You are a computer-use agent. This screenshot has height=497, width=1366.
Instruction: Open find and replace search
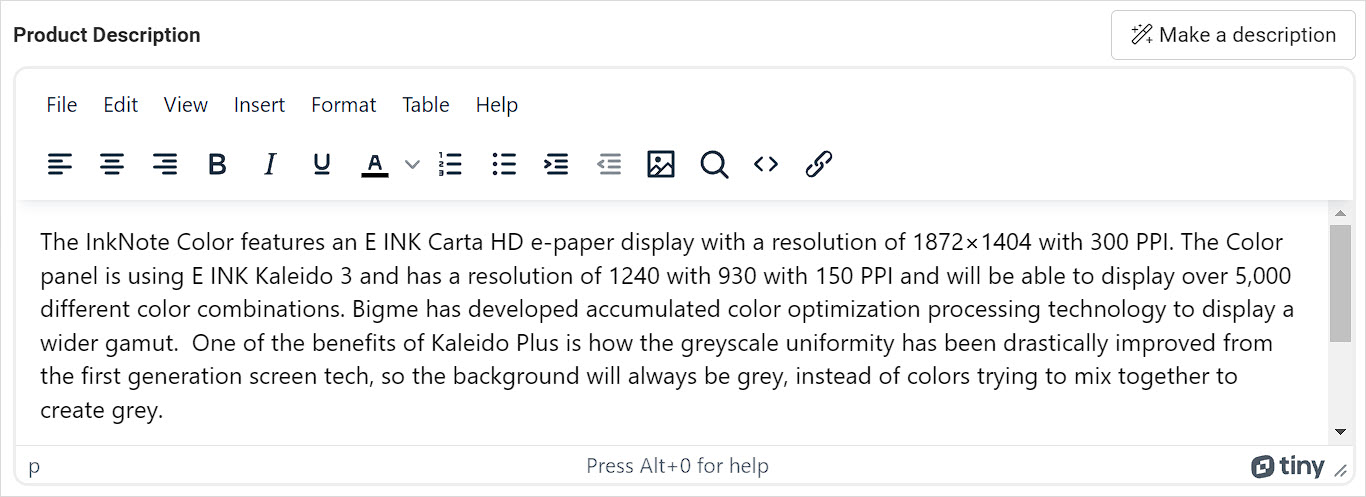[714, 164]
